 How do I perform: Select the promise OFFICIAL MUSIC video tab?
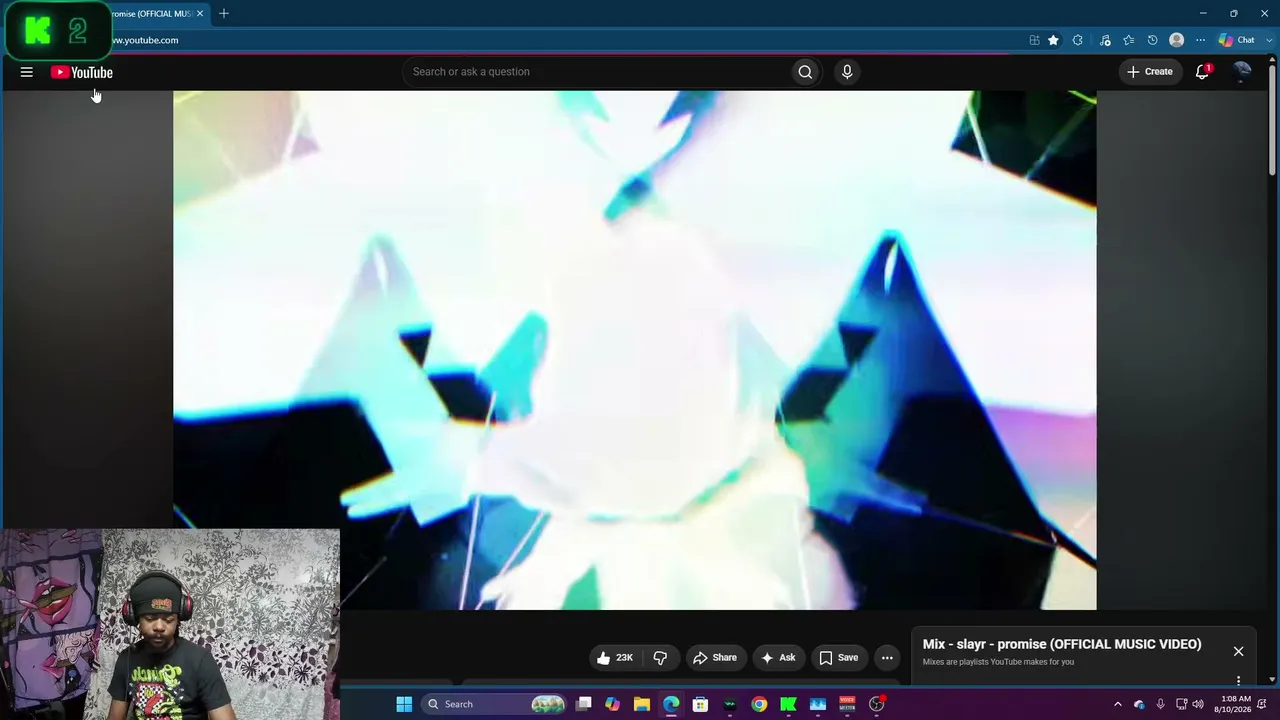click(150, 13)
